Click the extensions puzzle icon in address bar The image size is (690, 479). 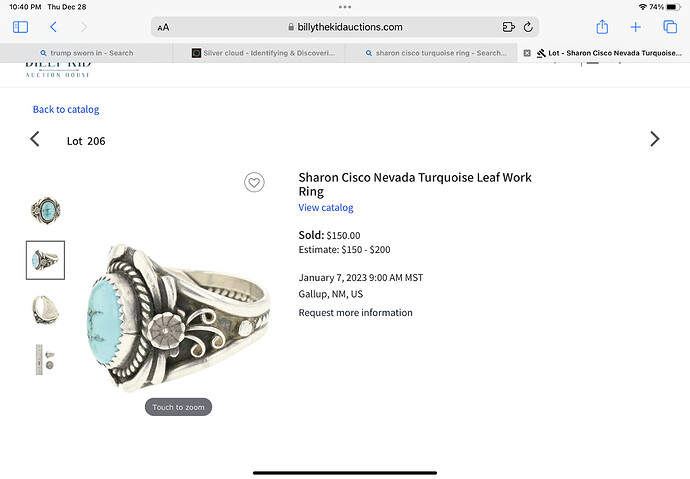pyautogui.click(x=508, y=27)
